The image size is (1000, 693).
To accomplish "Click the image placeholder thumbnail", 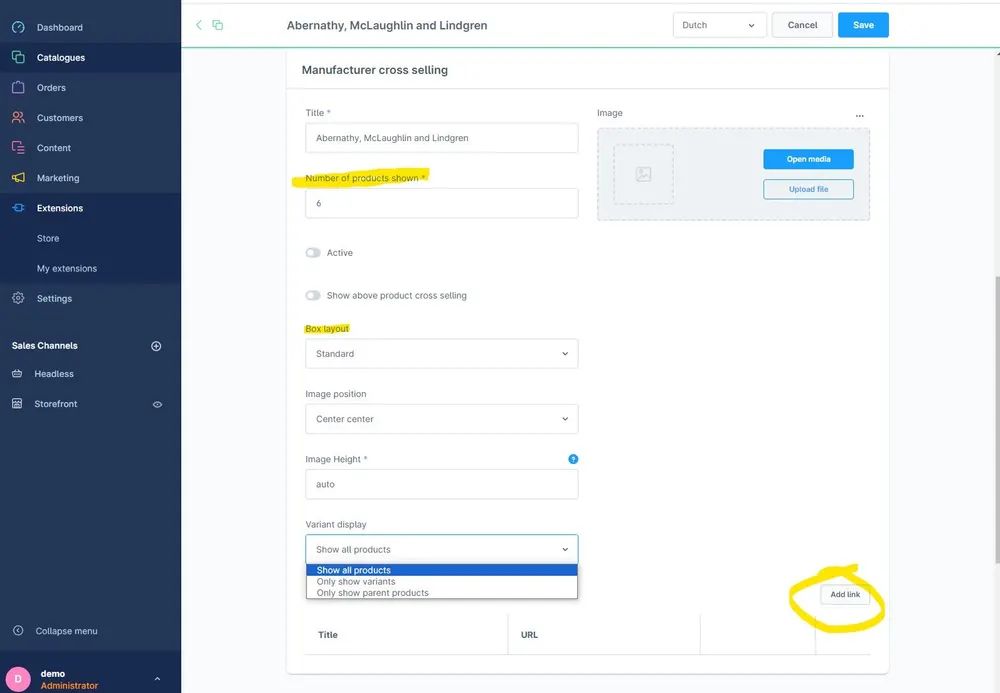I will click(x=643, y=174).
